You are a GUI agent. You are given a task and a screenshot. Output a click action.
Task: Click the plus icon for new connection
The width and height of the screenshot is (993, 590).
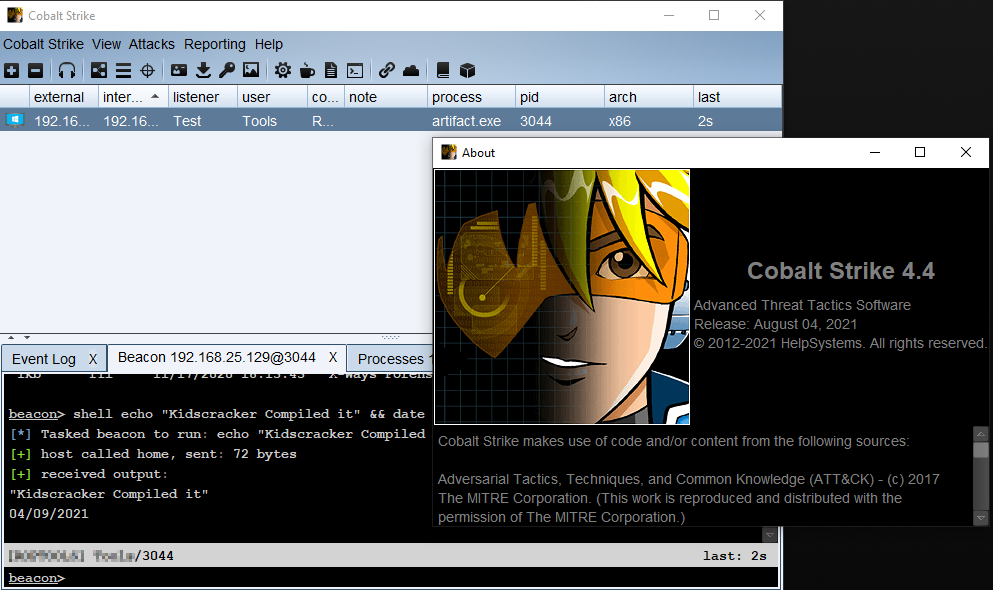11,70
